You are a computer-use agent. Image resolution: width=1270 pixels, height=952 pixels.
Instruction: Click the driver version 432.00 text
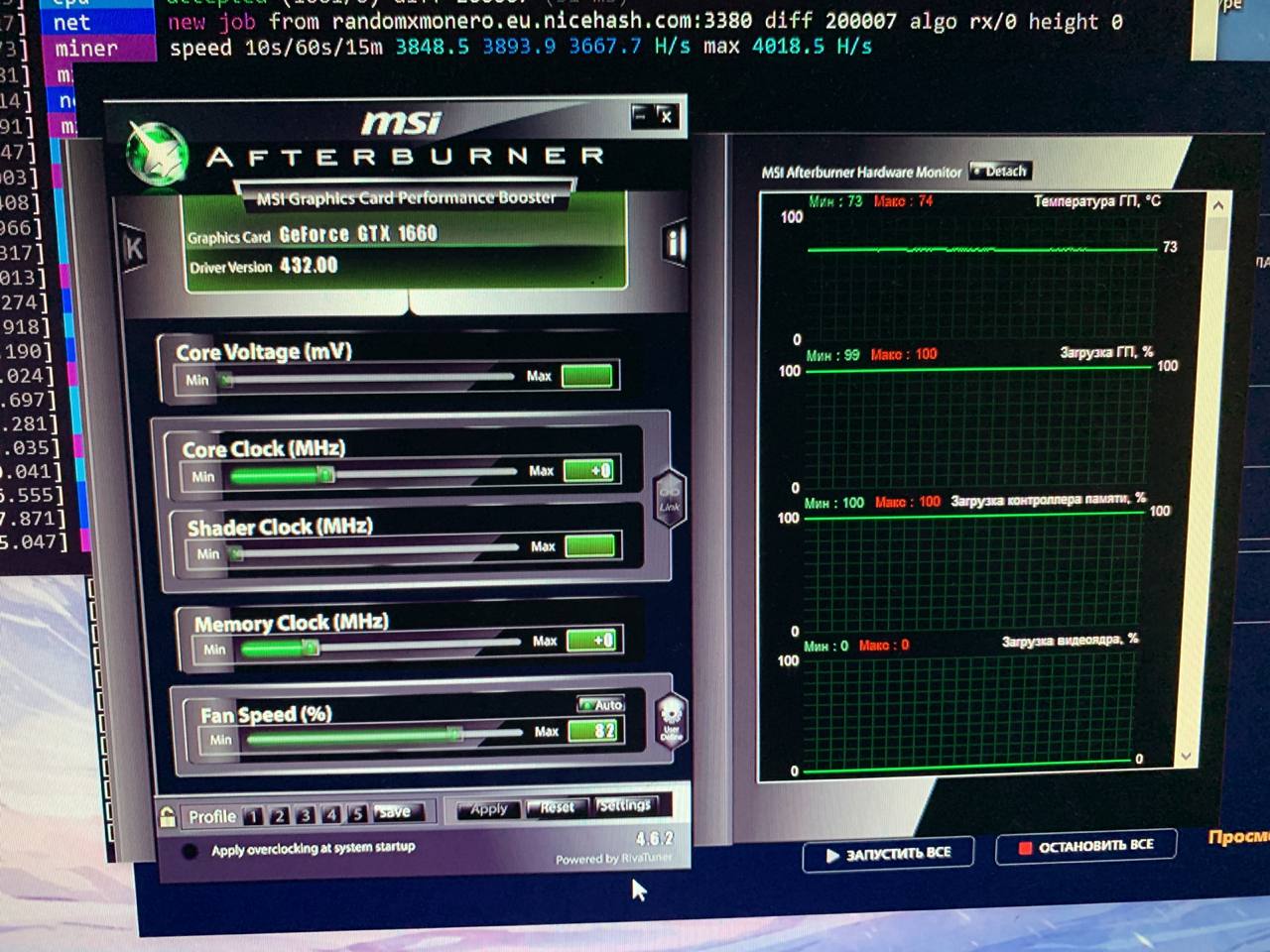(x=309, y=266)
